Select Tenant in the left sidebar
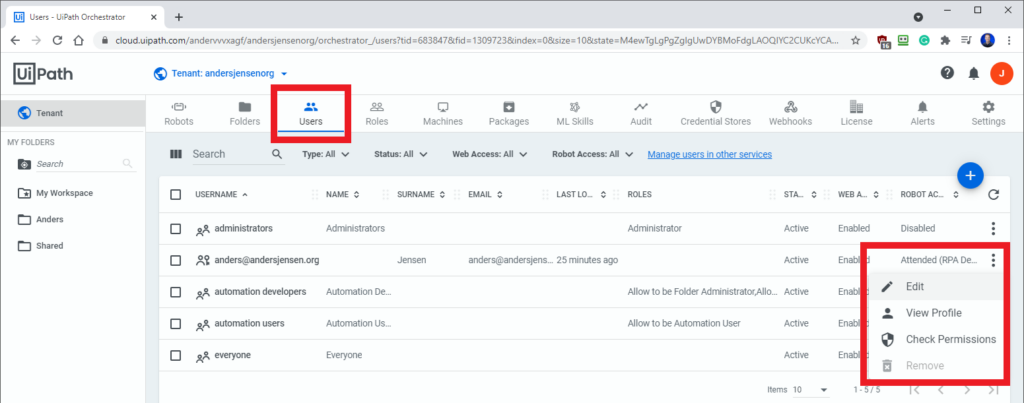 (72, 113)
